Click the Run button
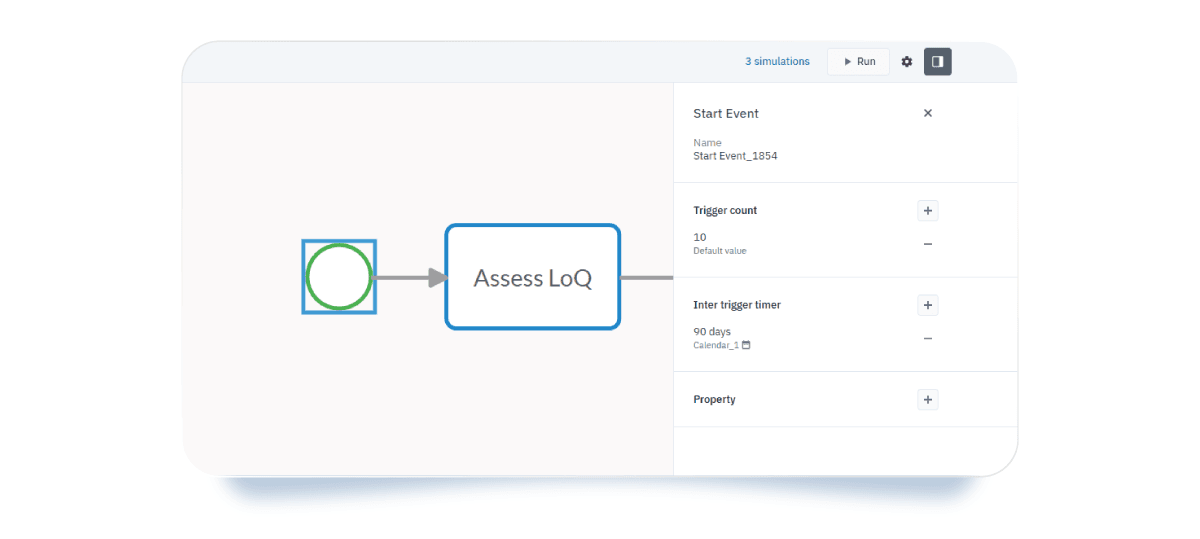The width and height of the screenshot is (1200, 539). [x=858, y=62]
